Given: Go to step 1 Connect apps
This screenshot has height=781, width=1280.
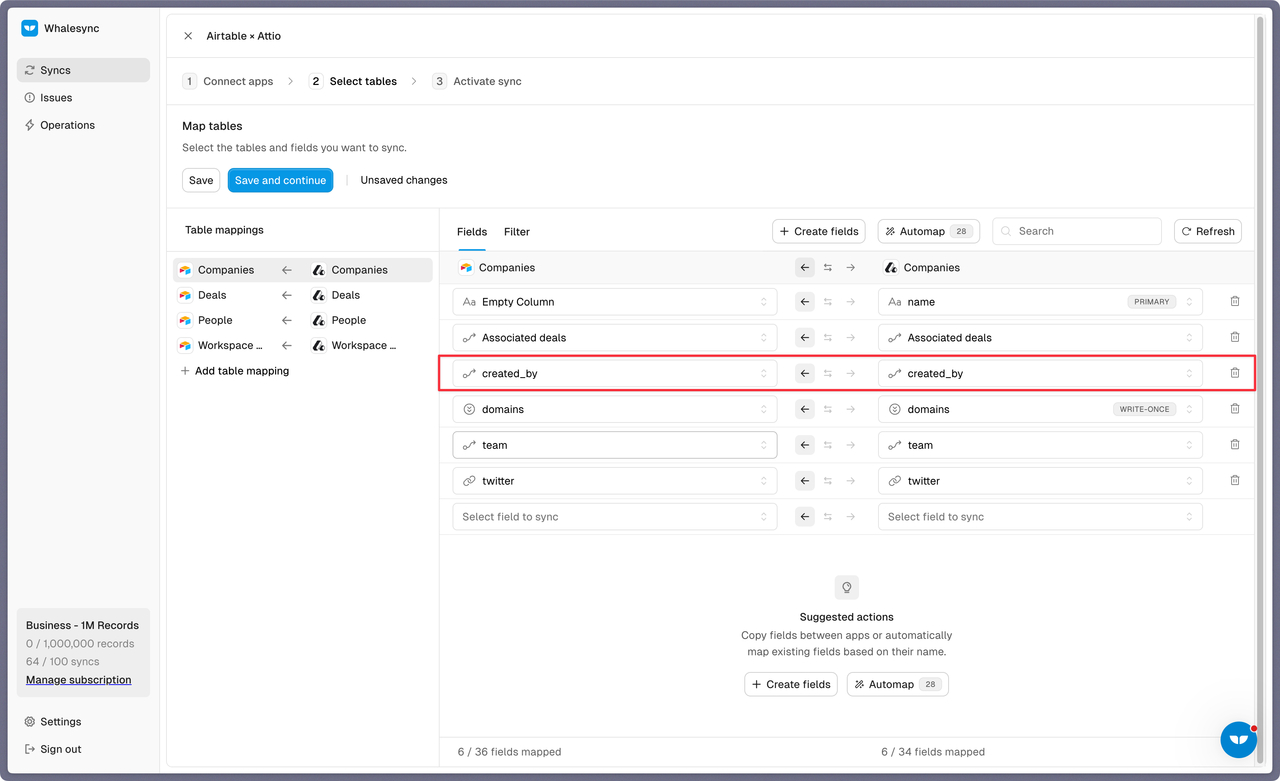Looking at the screenshot, I should click(228, 81).
